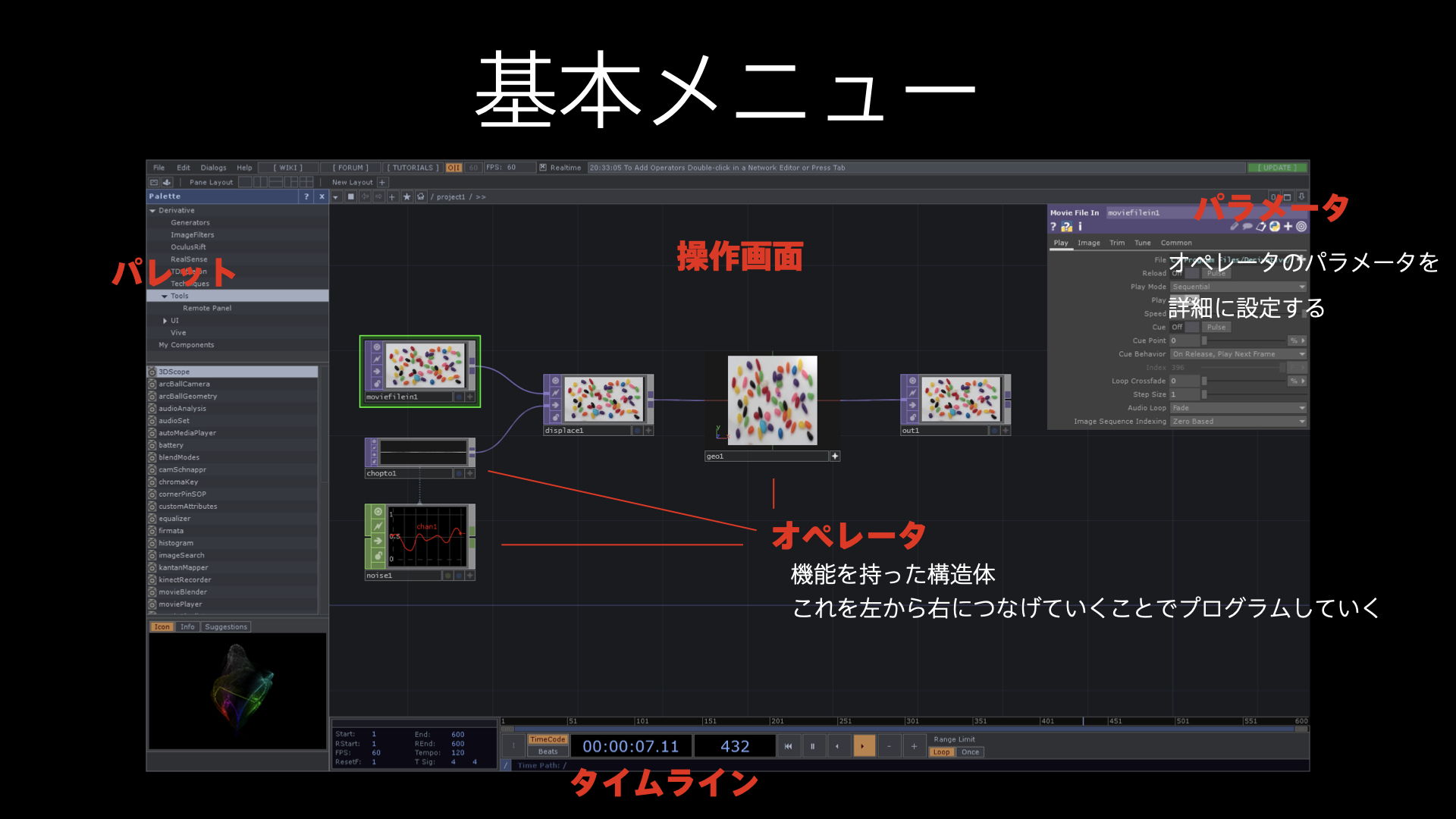
Task: Select audioAnalysis in the palette list
Action: (182, 409)
